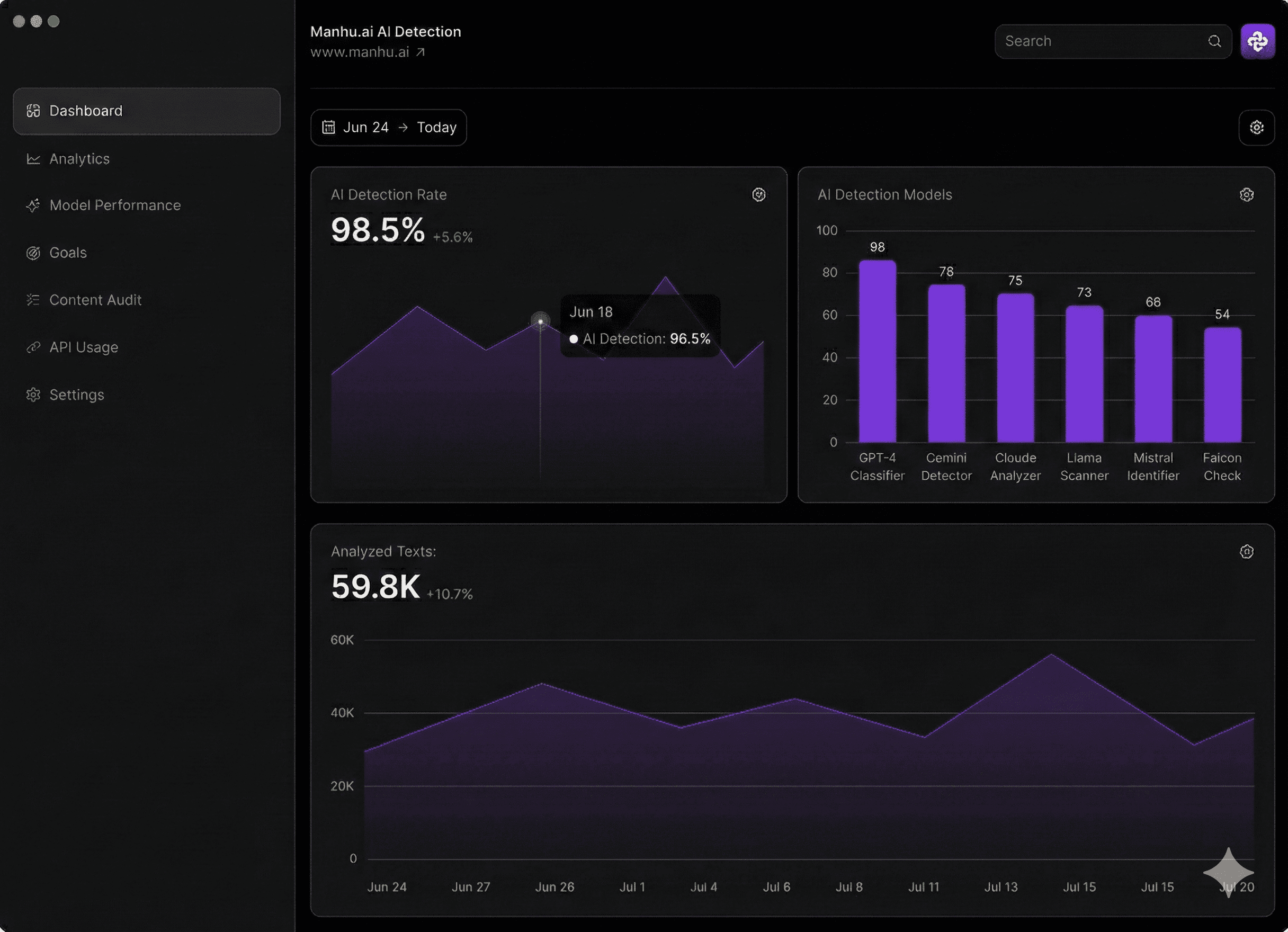Go to Model Performance page
Screen dimensions: 1288x932
(x=115, y=205)
